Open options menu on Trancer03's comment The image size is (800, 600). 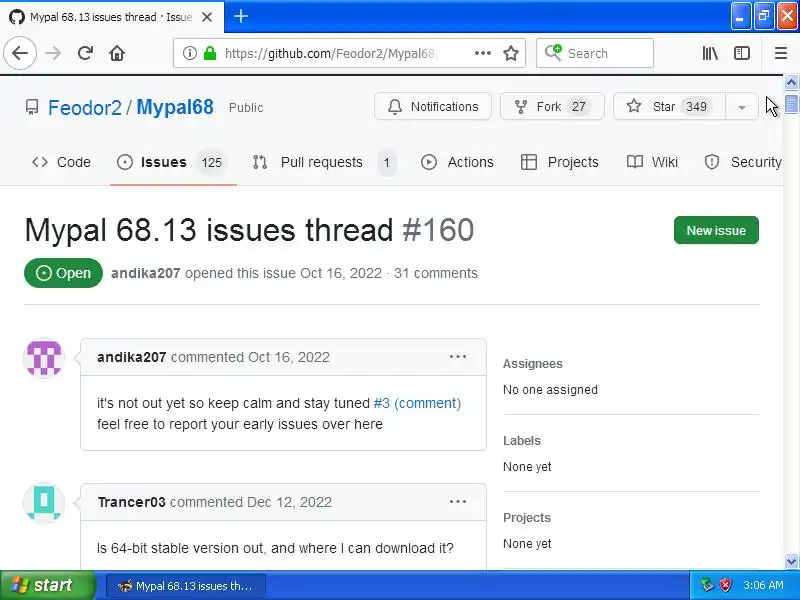458,502
